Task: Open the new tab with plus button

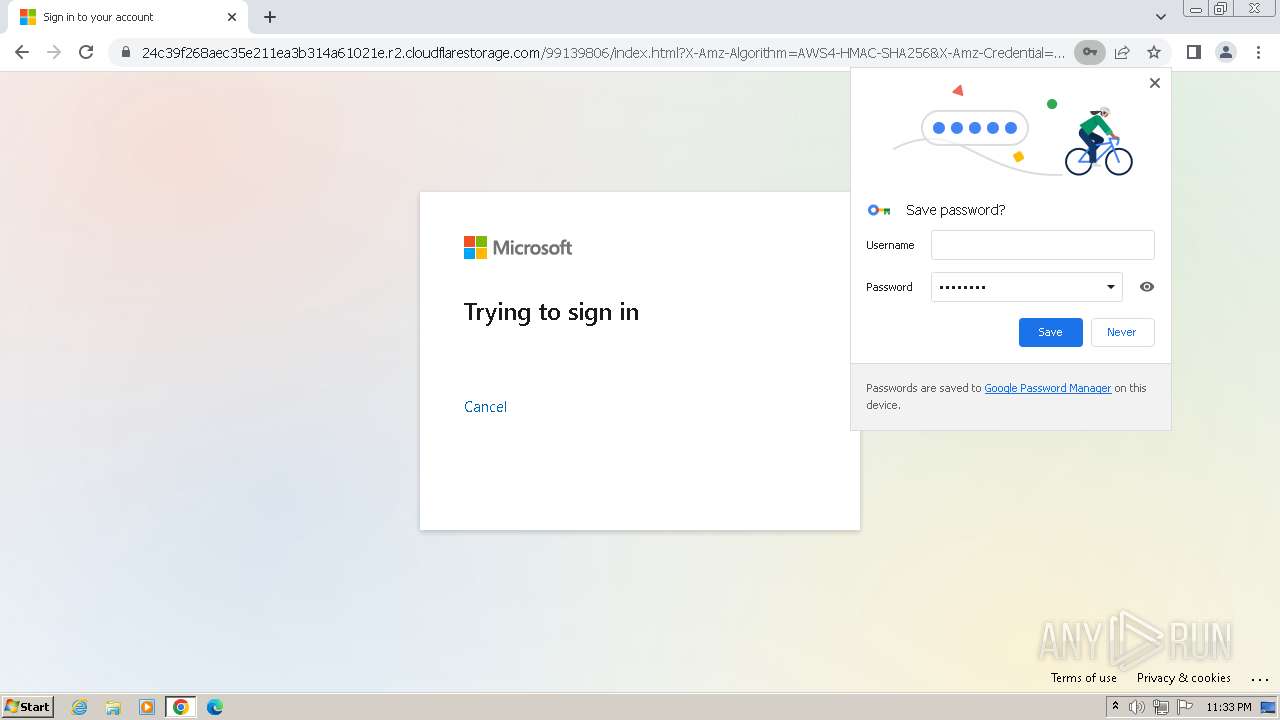Action: click(270, 17)
